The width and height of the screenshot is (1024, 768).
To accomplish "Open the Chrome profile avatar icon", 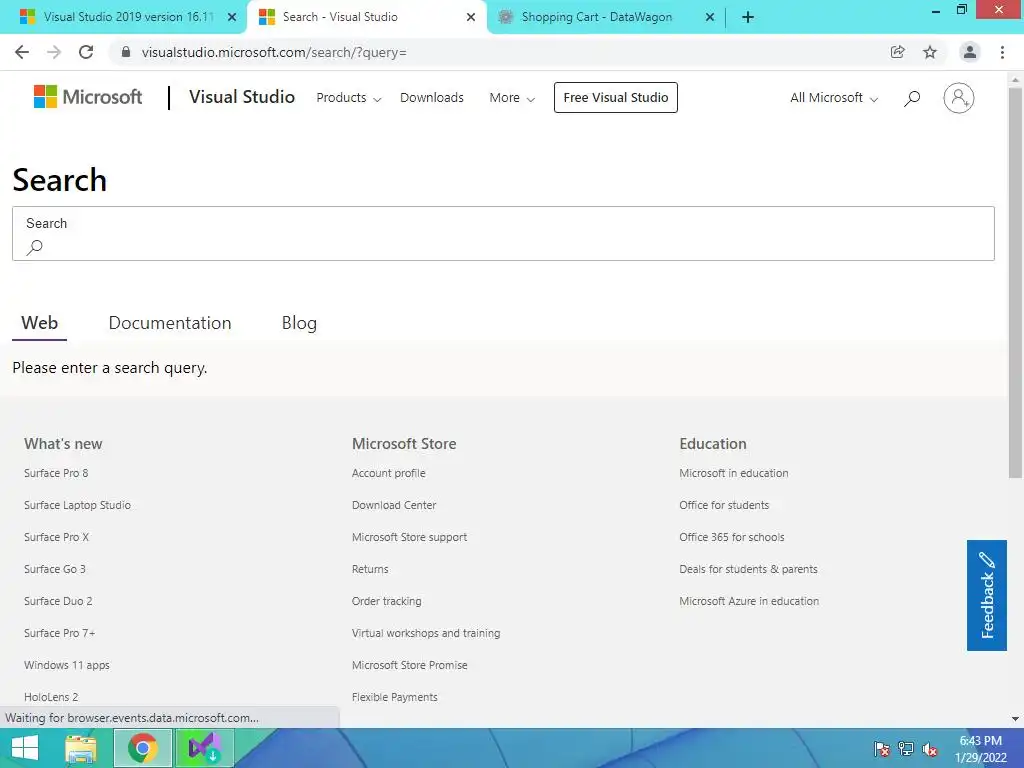I will point(970,52).
